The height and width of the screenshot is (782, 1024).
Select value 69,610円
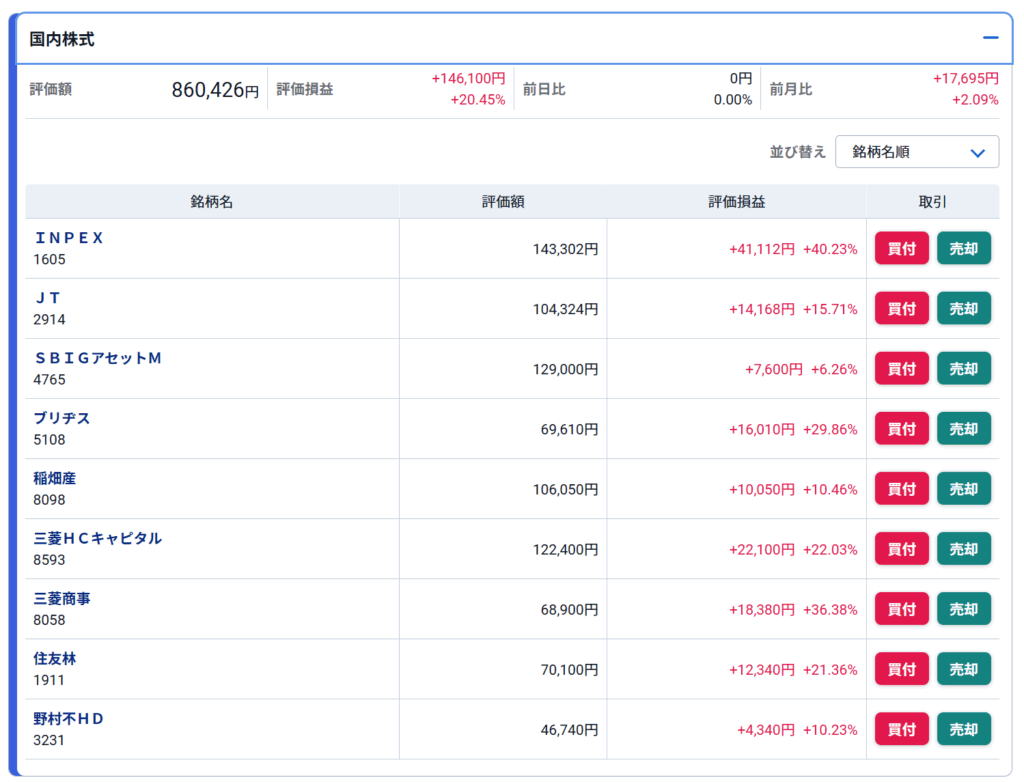(569, 429)
